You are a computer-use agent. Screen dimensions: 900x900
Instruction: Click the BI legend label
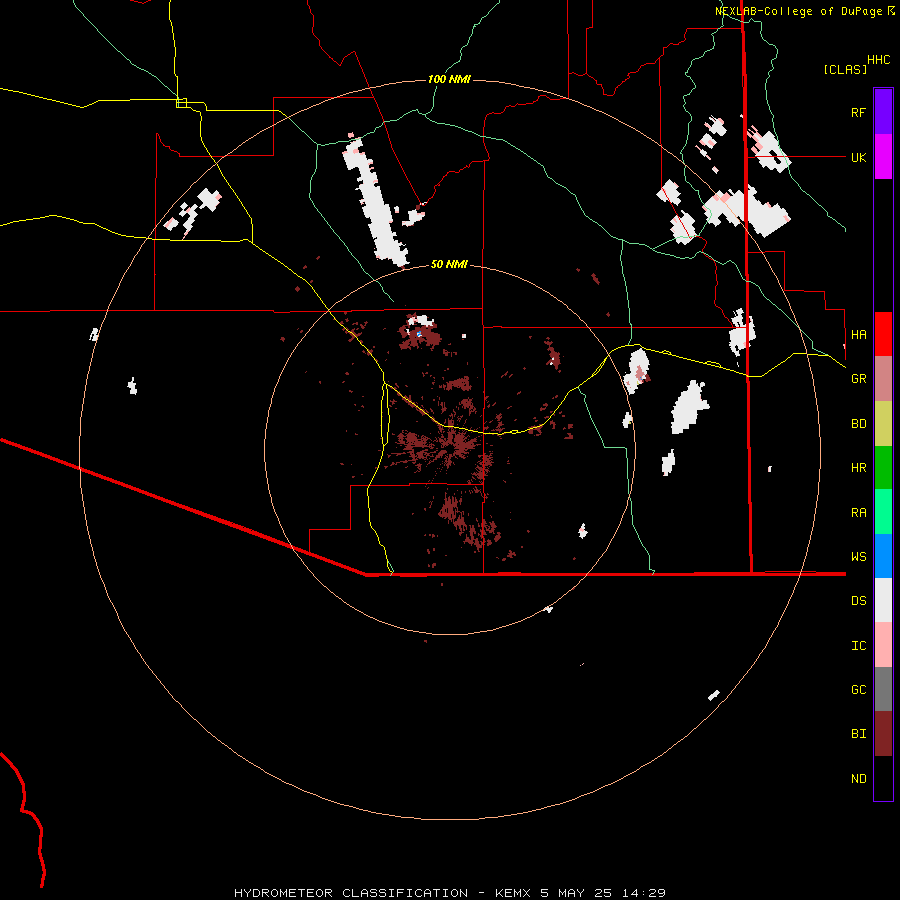(x=858, y=734)
